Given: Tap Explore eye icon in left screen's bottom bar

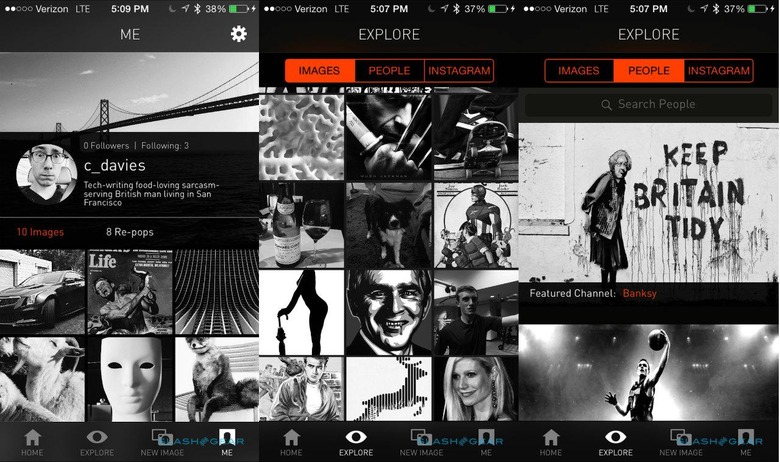Looking at the screenshot, I should click(x=97, y=437).
